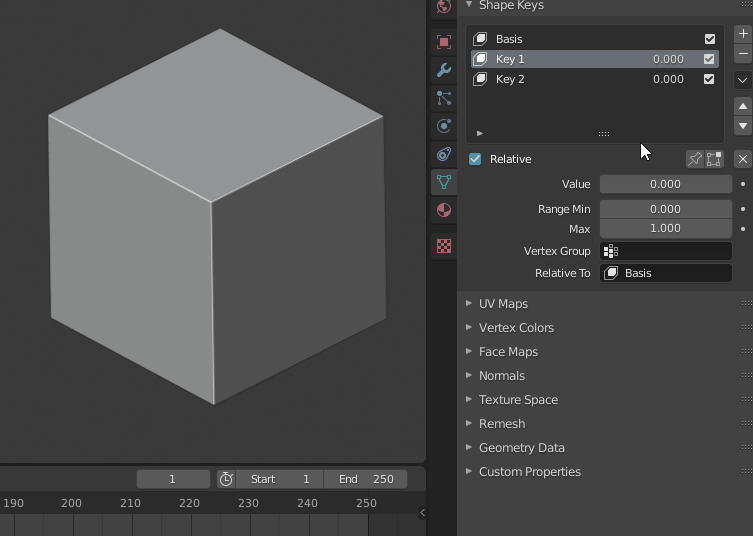753x536 pixels.
Task: Open the World properties globe tab
Action: click(444, 7)
